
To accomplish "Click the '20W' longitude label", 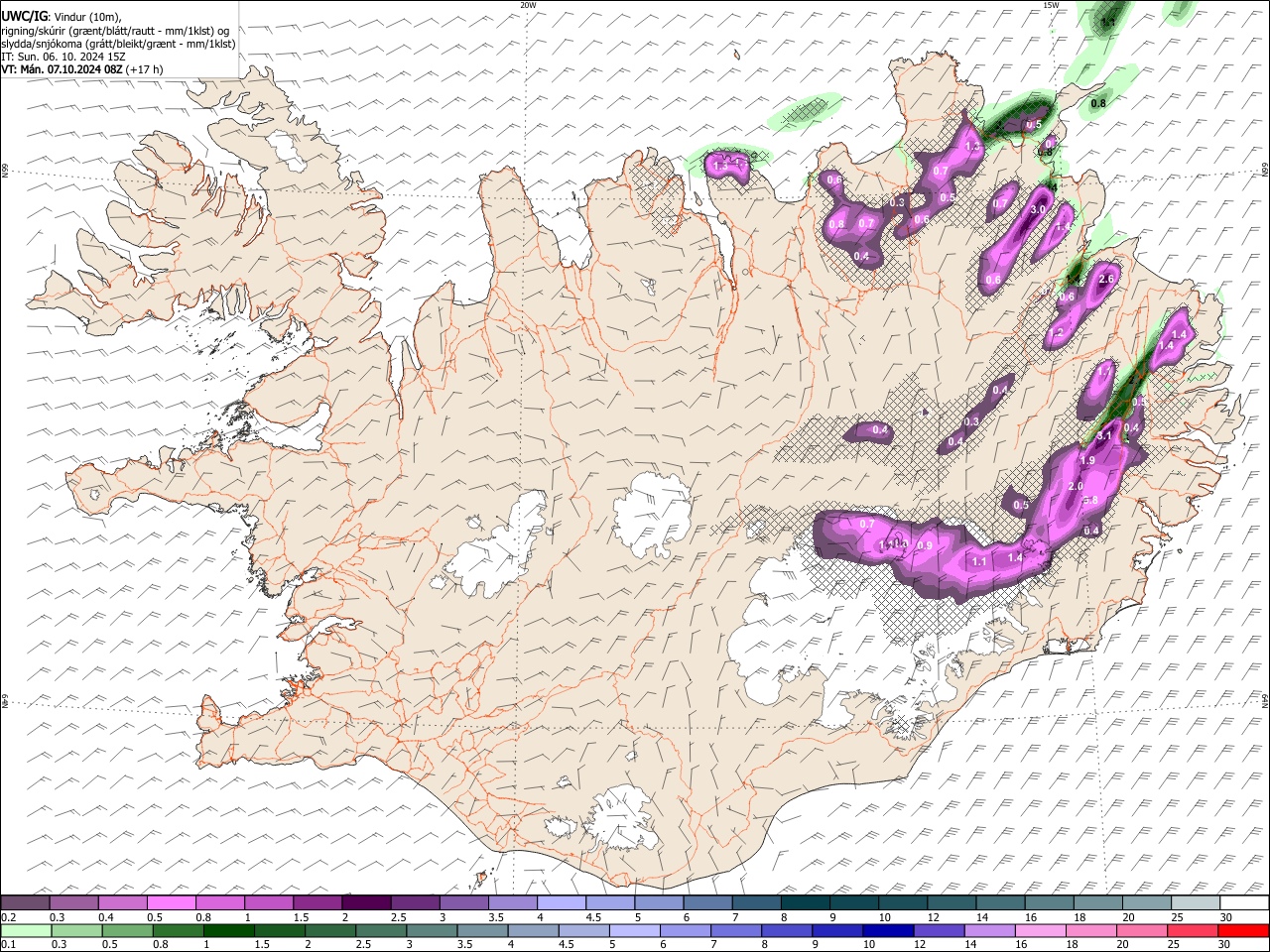I will coord(529,5).
